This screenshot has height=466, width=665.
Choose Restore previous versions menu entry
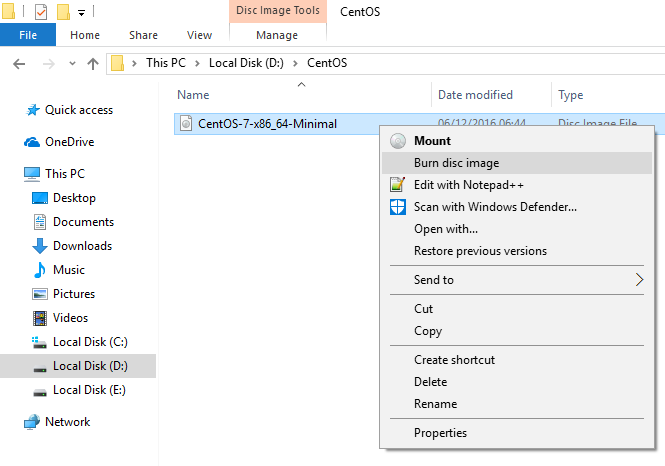tap(517, 251)
